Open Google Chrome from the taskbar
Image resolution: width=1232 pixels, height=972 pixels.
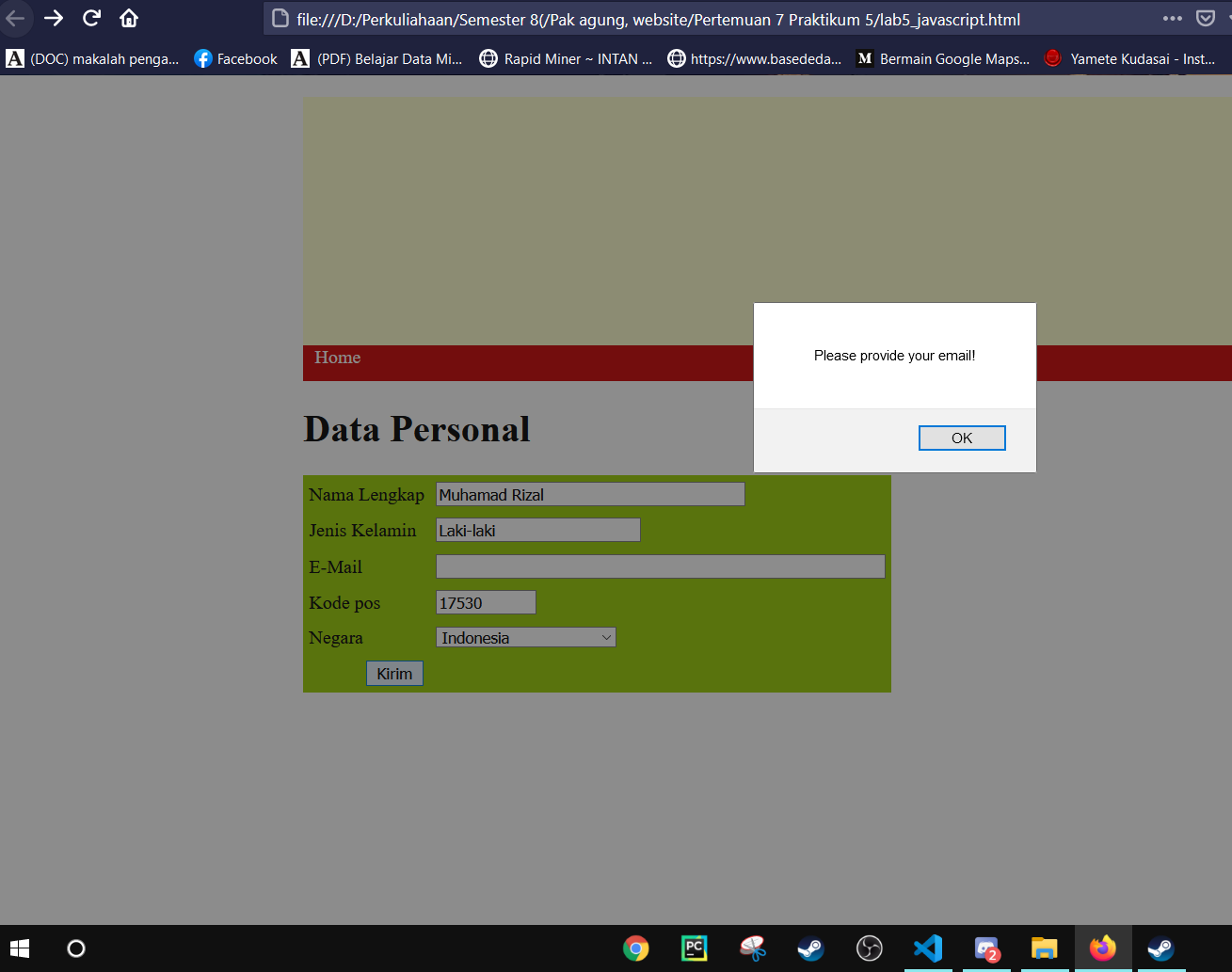[x=636, y=948]
